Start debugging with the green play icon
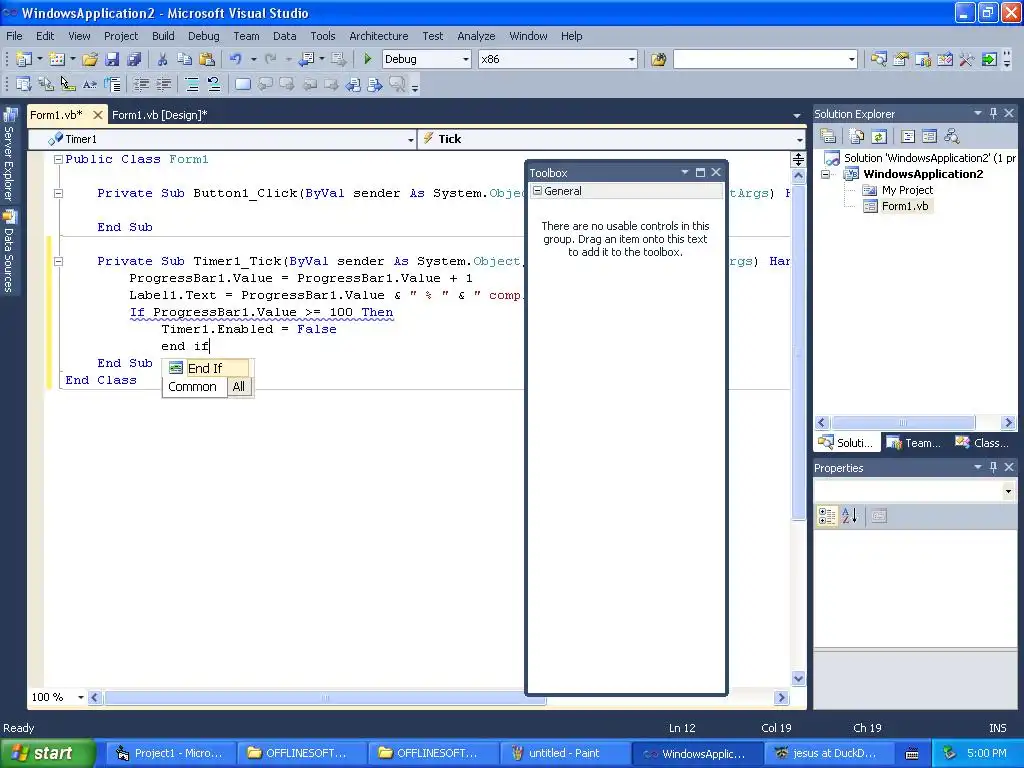 coord(367,59)
